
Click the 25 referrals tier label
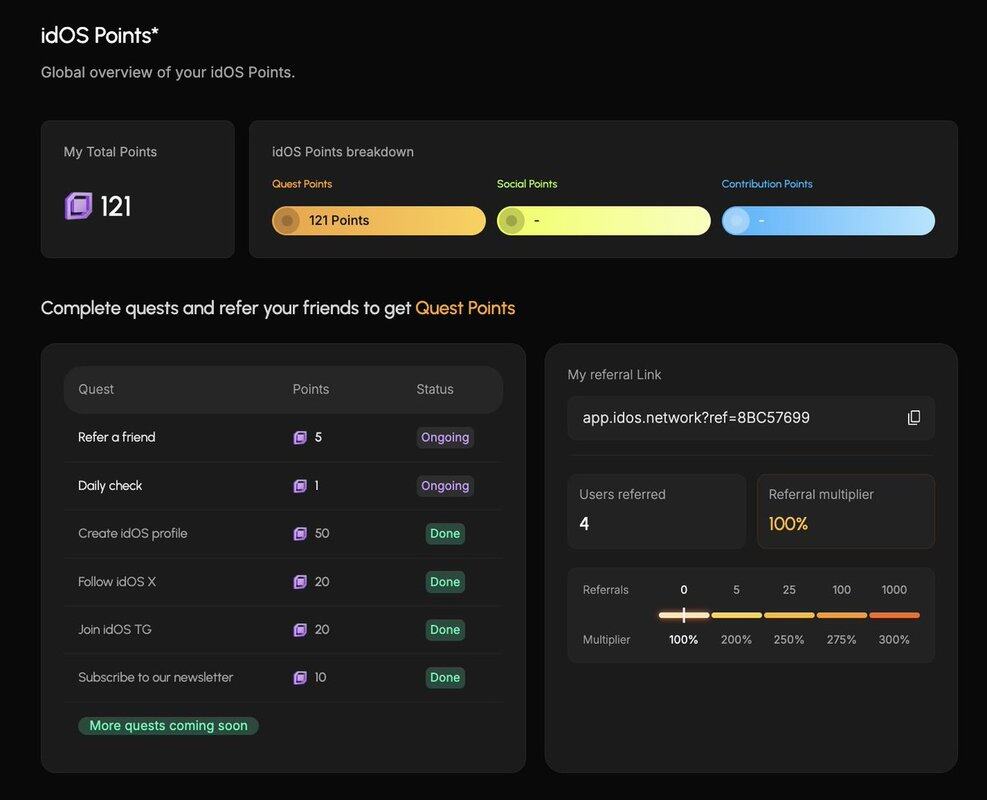789,590
